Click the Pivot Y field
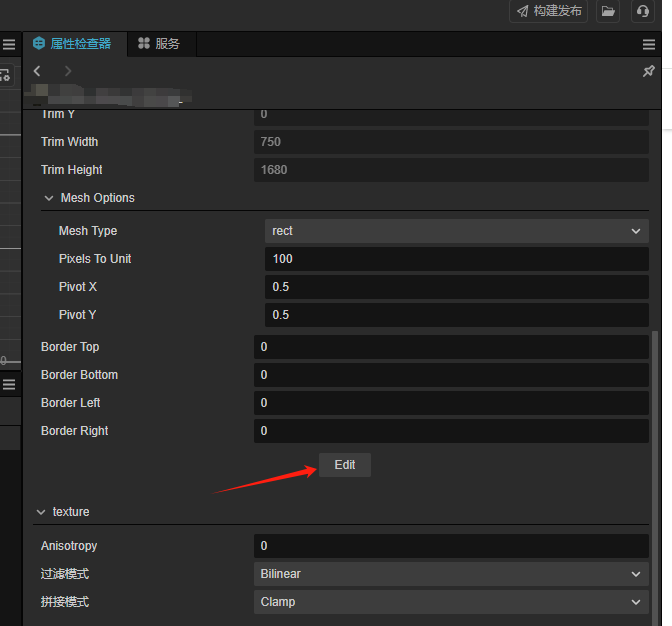Screen dimensions: 672x626 coord(456,315)
